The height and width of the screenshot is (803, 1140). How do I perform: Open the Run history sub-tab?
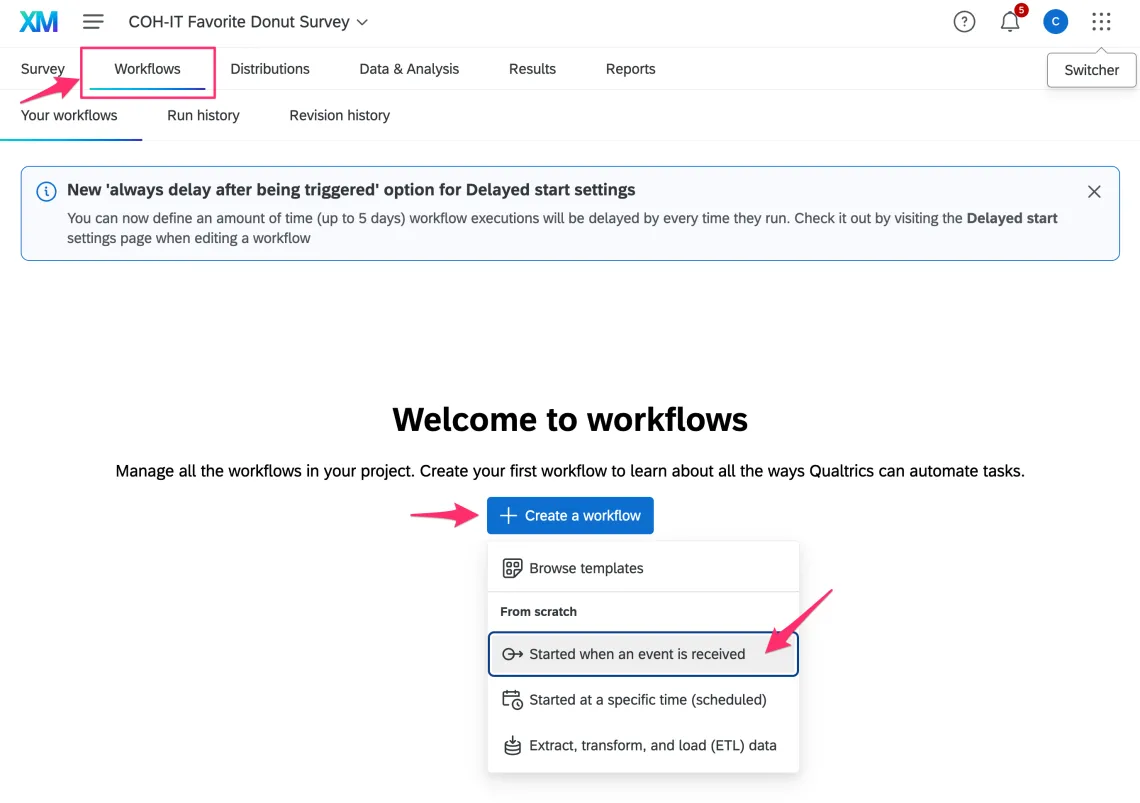(x=204, y=116)
